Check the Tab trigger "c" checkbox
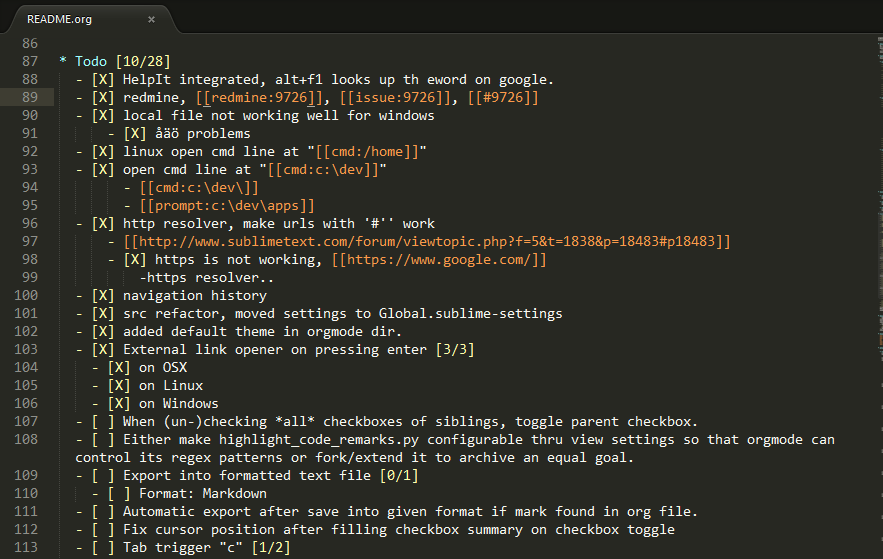 (x=103, y=548)
